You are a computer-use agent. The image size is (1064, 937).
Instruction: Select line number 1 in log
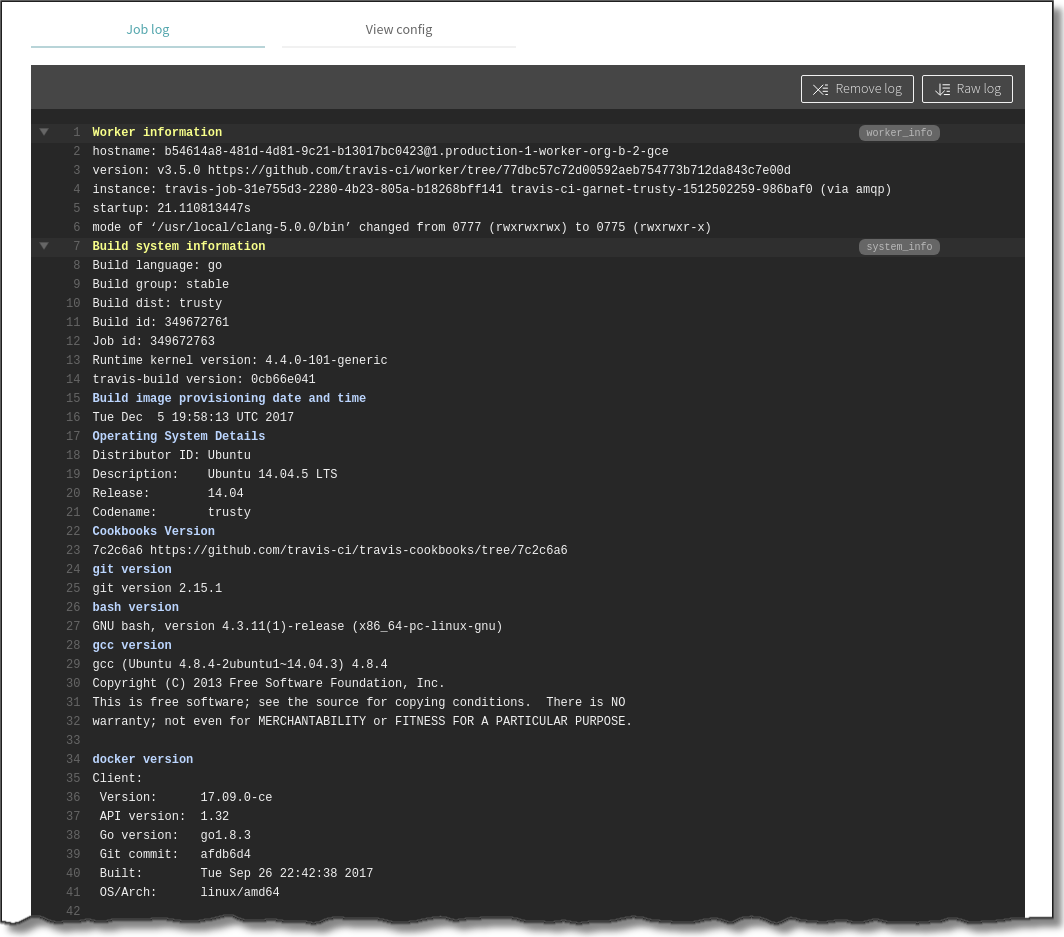click(x=76, y=133)
